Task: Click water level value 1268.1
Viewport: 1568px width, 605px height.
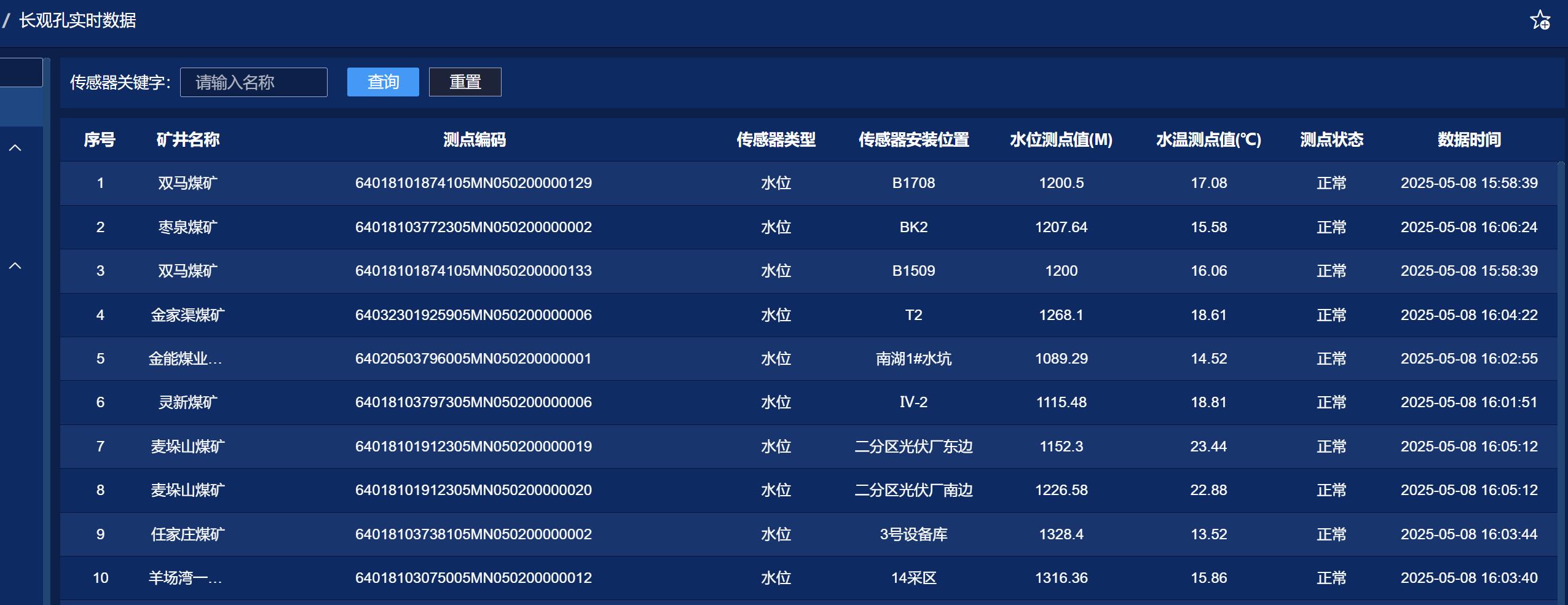Action: [x=1062, y=315]
